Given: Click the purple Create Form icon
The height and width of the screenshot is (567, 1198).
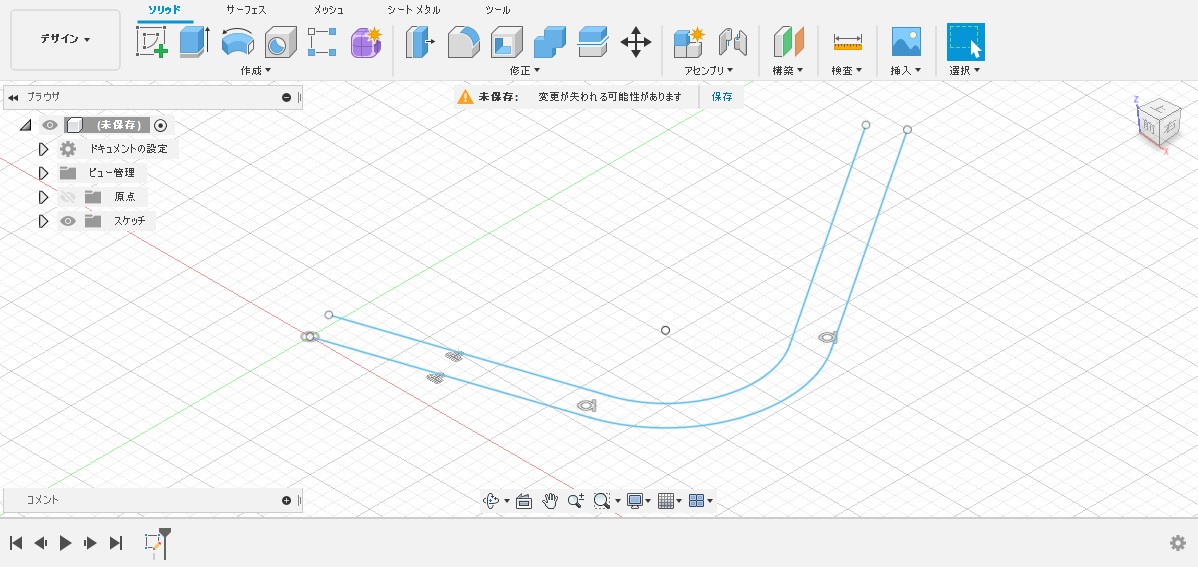Looking at the screenshot, I should [x=366, y=42].
